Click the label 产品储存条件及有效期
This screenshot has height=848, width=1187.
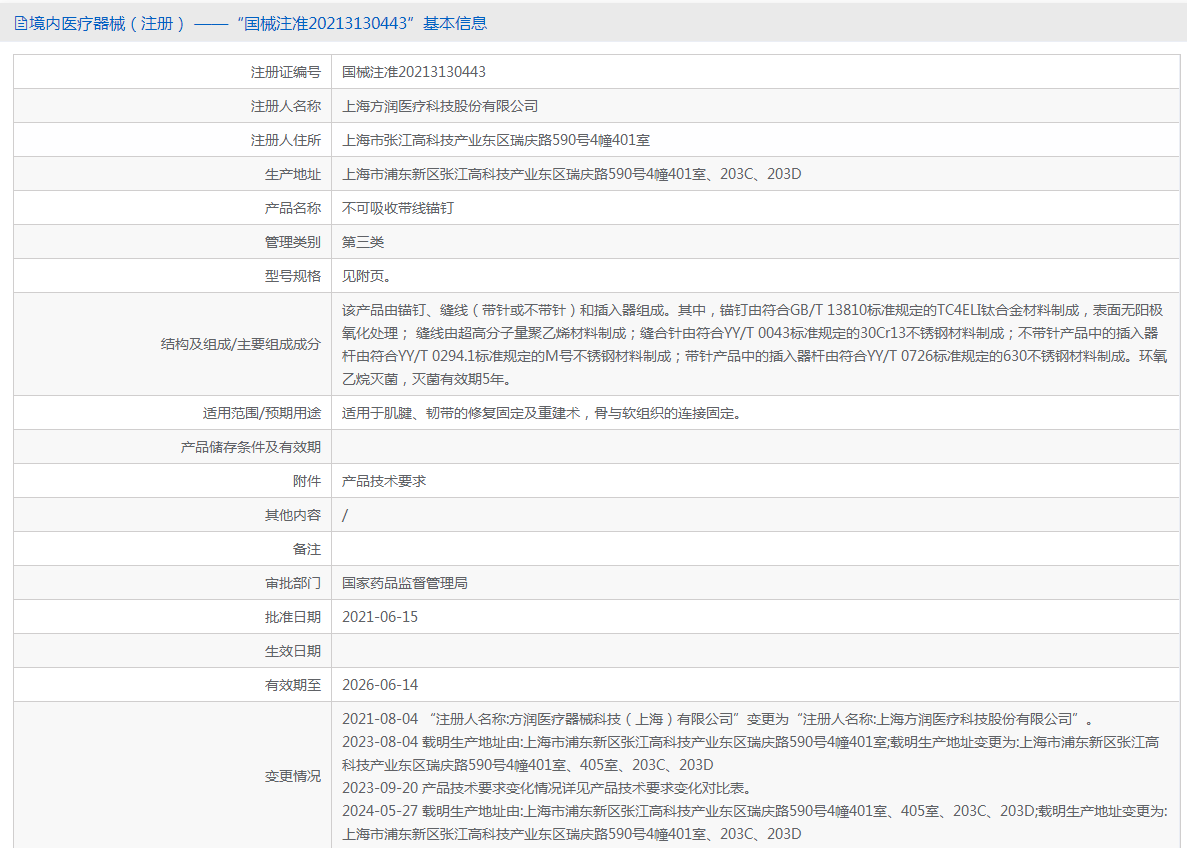click(x=251, y=447)
